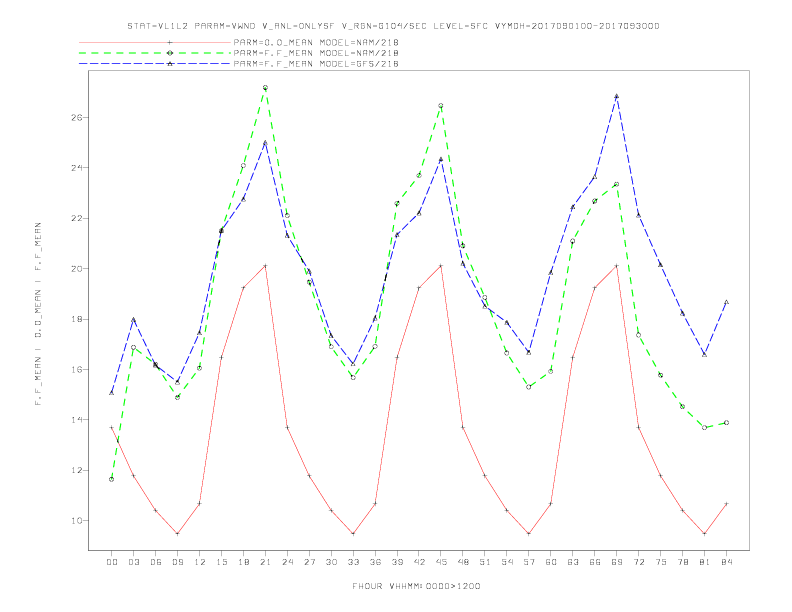Click x-axis tick label 18
This screenshot has height=612, width=792.
(x=243, y=562)
